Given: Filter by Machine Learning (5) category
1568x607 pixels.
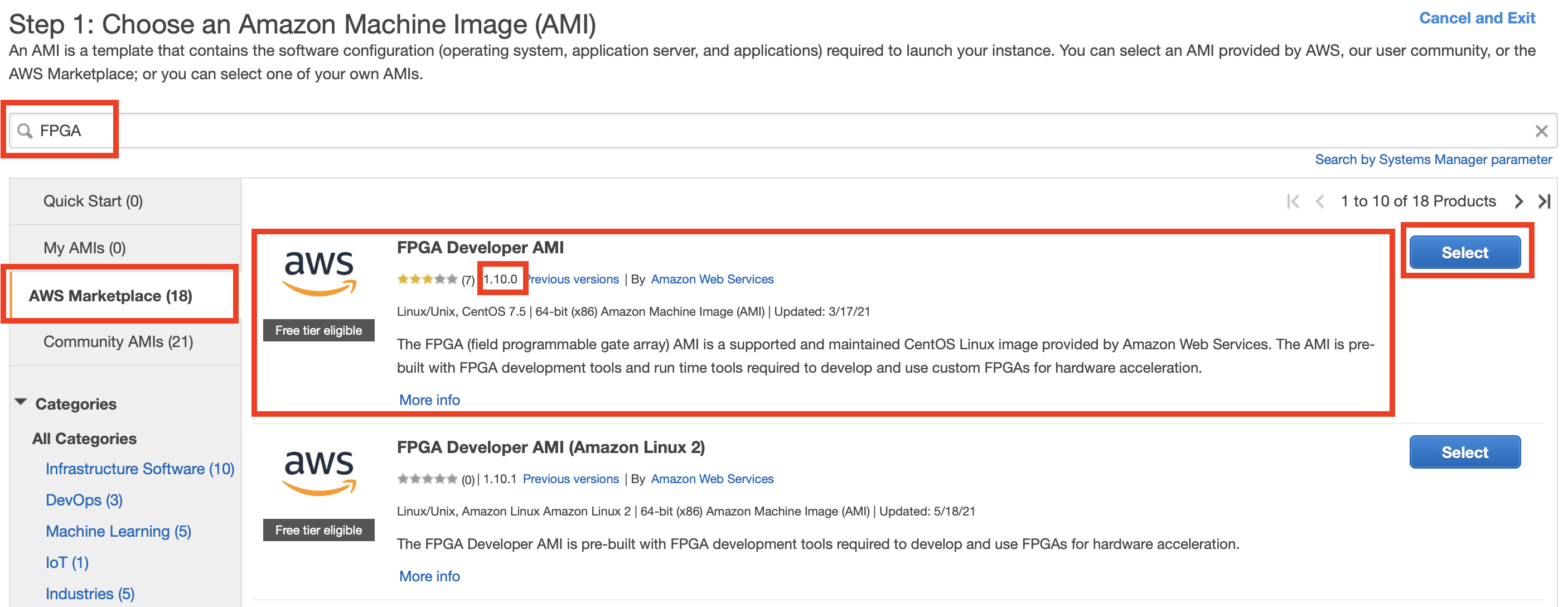Looking at the screenshot, I should [x=118, y=532].
